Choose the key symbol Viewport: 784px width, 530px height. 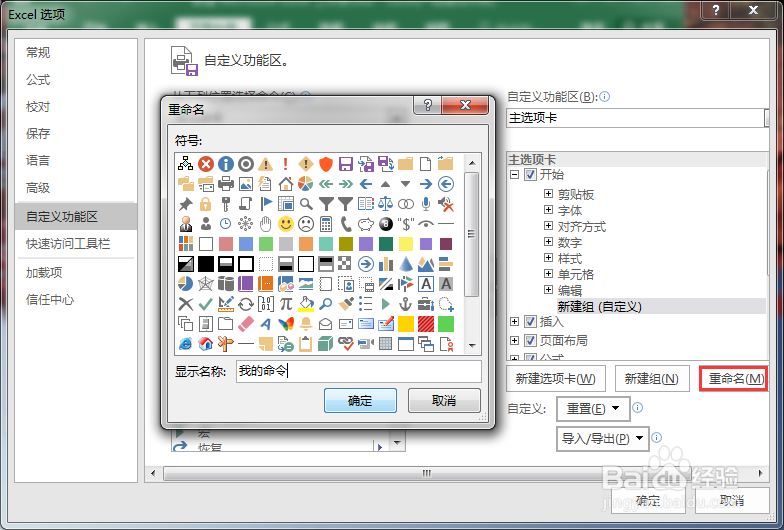(226, 204)
